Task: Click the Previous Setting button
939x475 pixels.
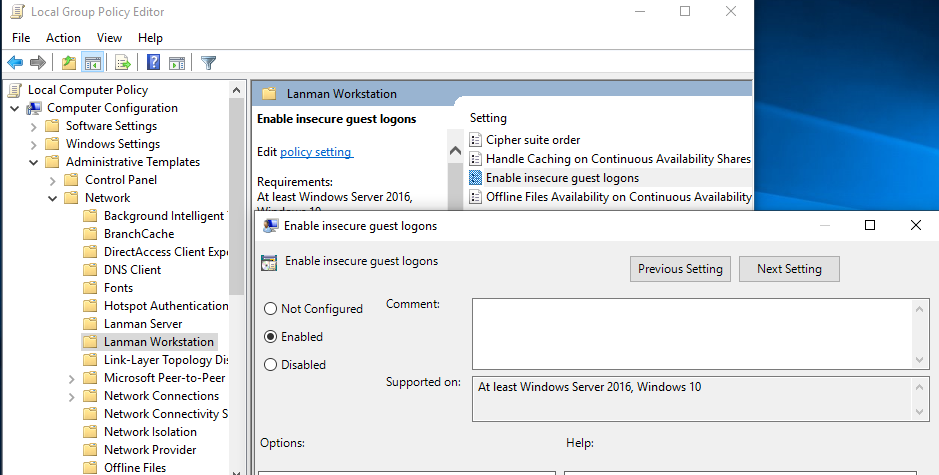Action: (680, 269)
